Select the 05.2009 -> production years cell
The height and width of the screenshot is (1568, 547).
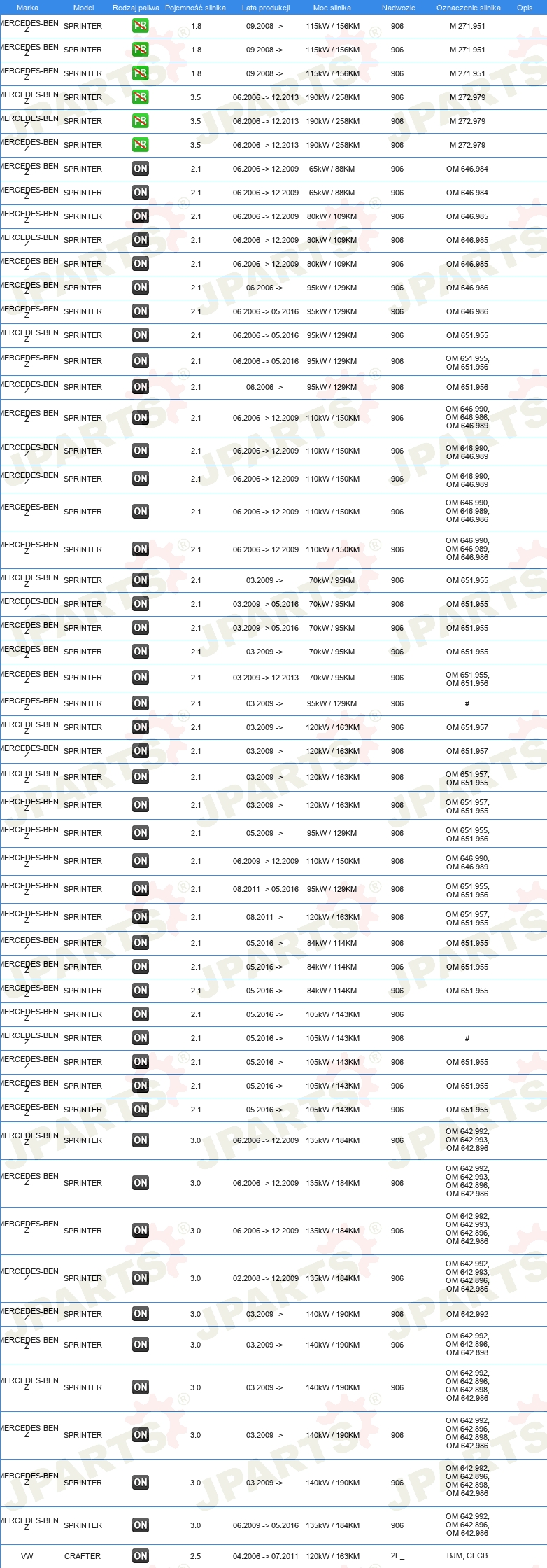pyautogui.click(x=264, y=833)
